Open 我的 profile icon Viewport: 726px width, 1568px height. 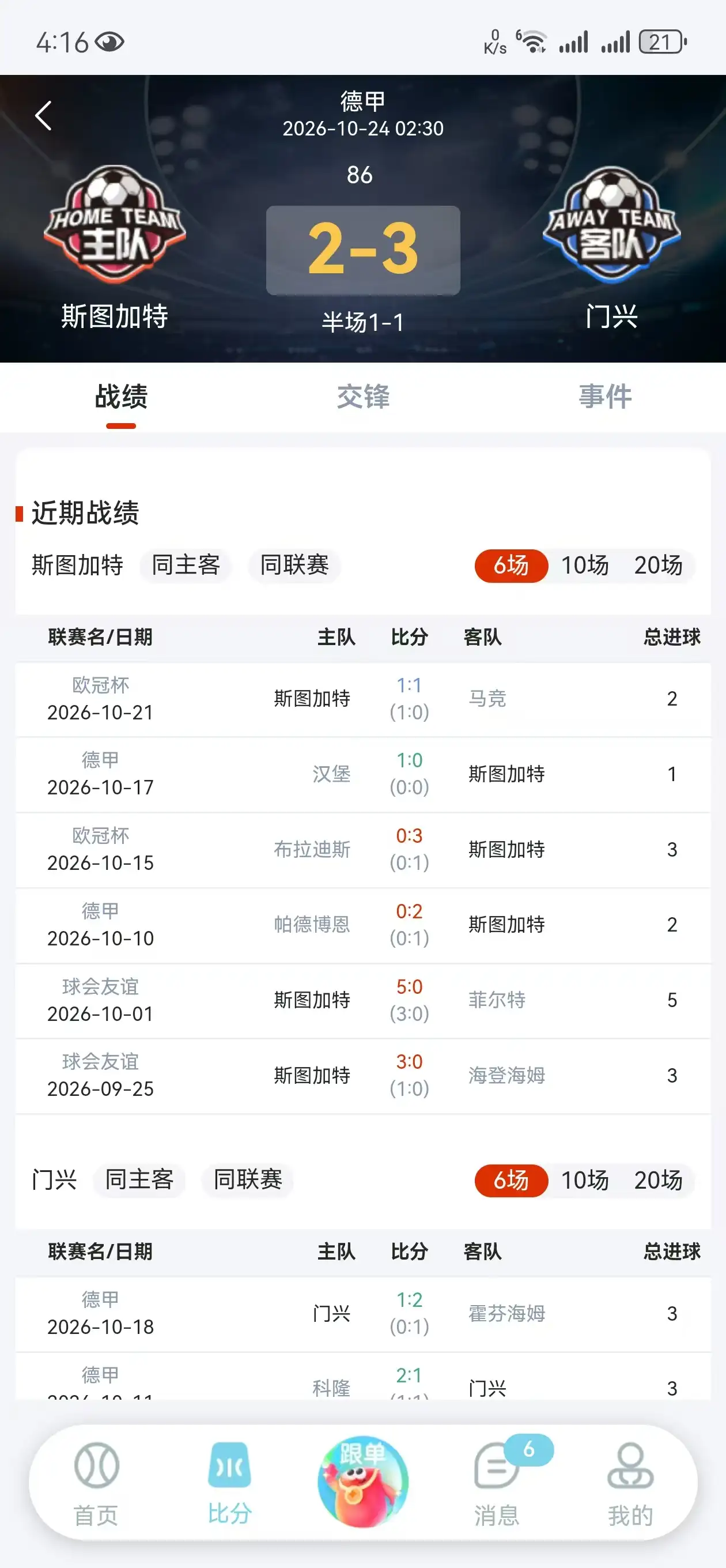pyautogui.click(x=630, y=1466)
